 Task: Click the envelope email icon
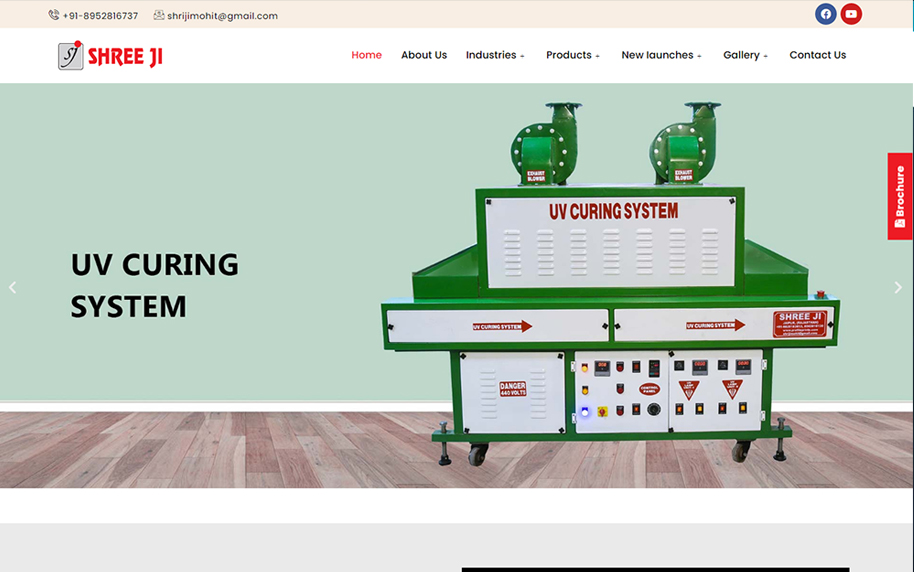click(159, 15)
